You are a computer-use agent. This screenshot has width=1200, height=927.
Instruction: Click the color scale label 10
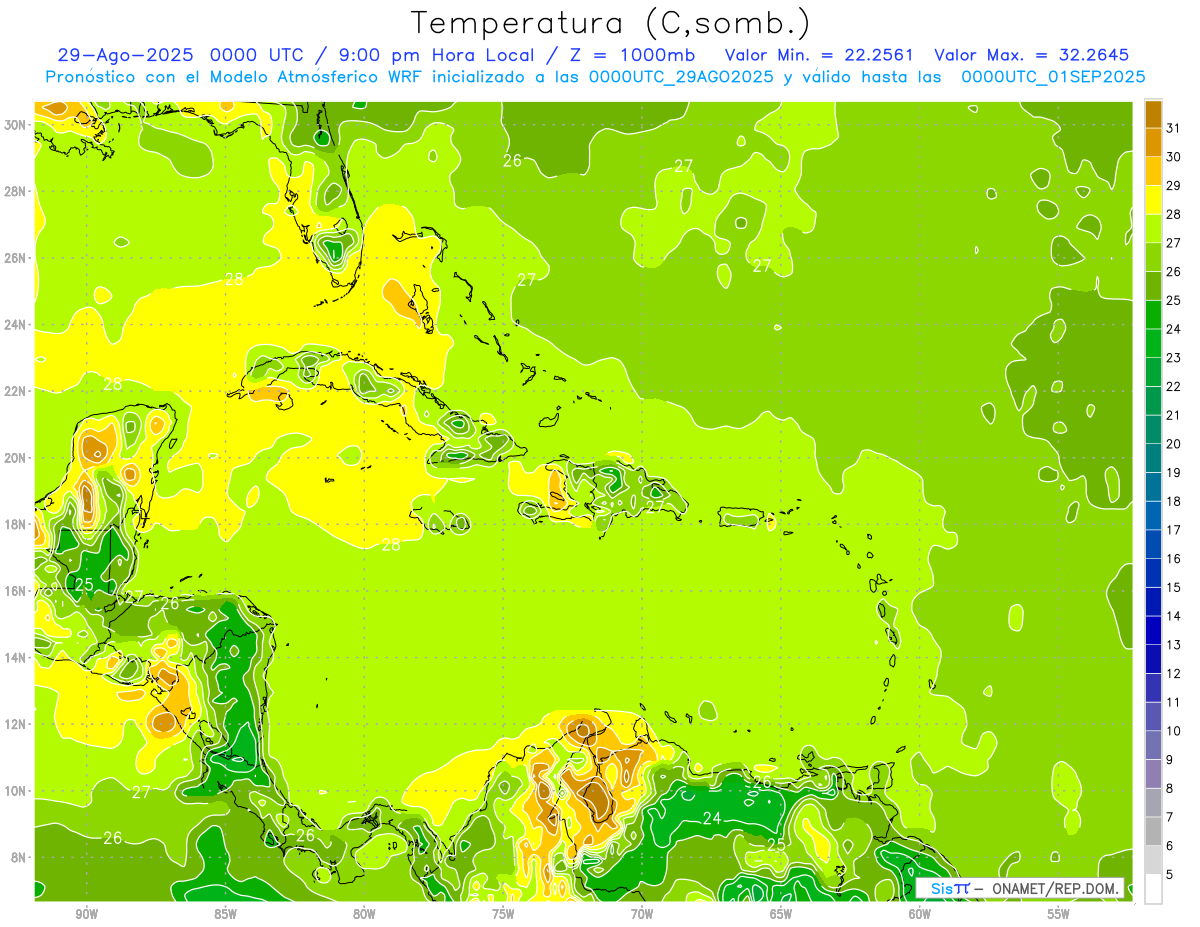[1173, 731]
